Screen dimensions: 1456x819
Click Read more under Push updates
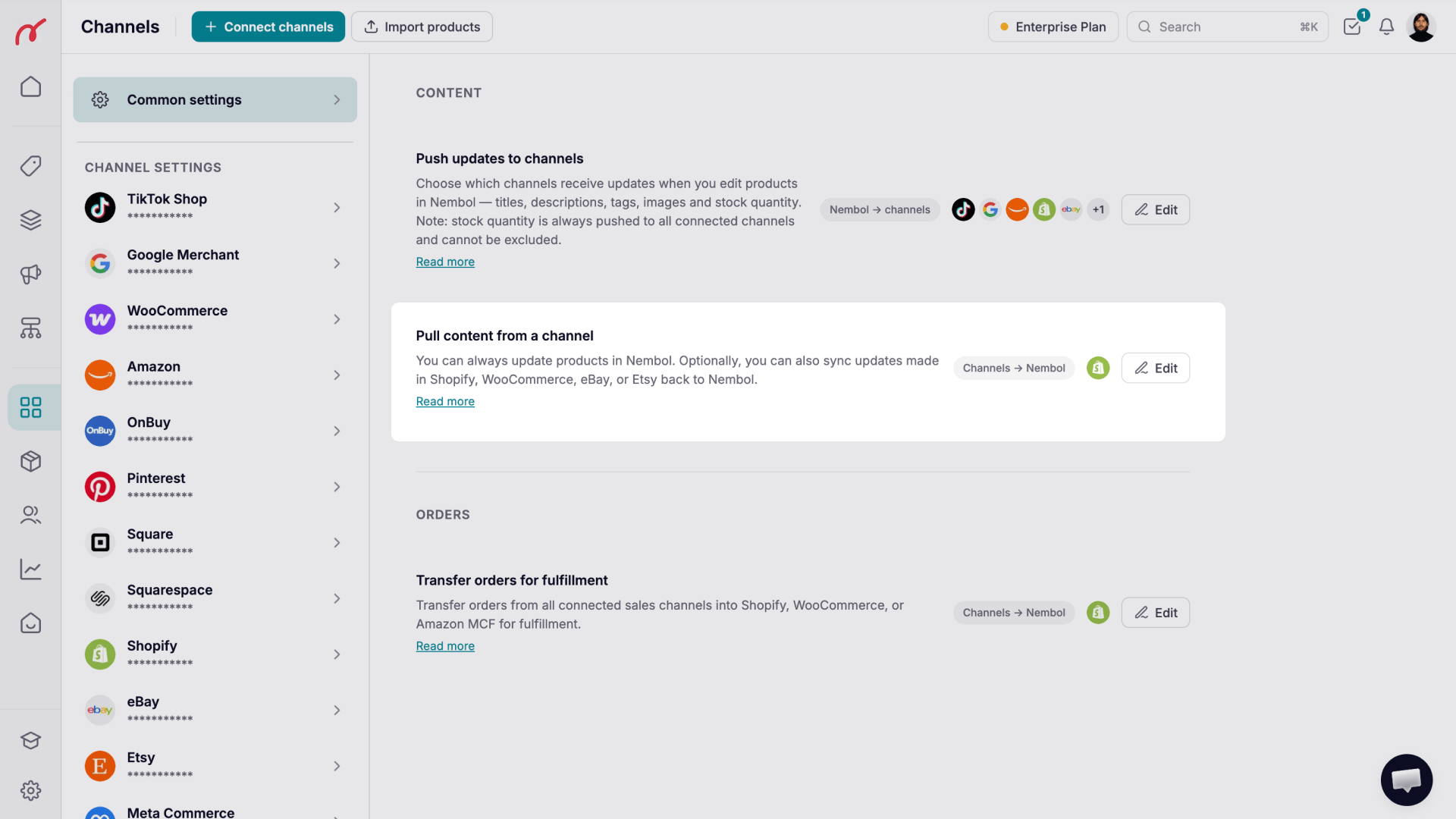pos(445,262)
